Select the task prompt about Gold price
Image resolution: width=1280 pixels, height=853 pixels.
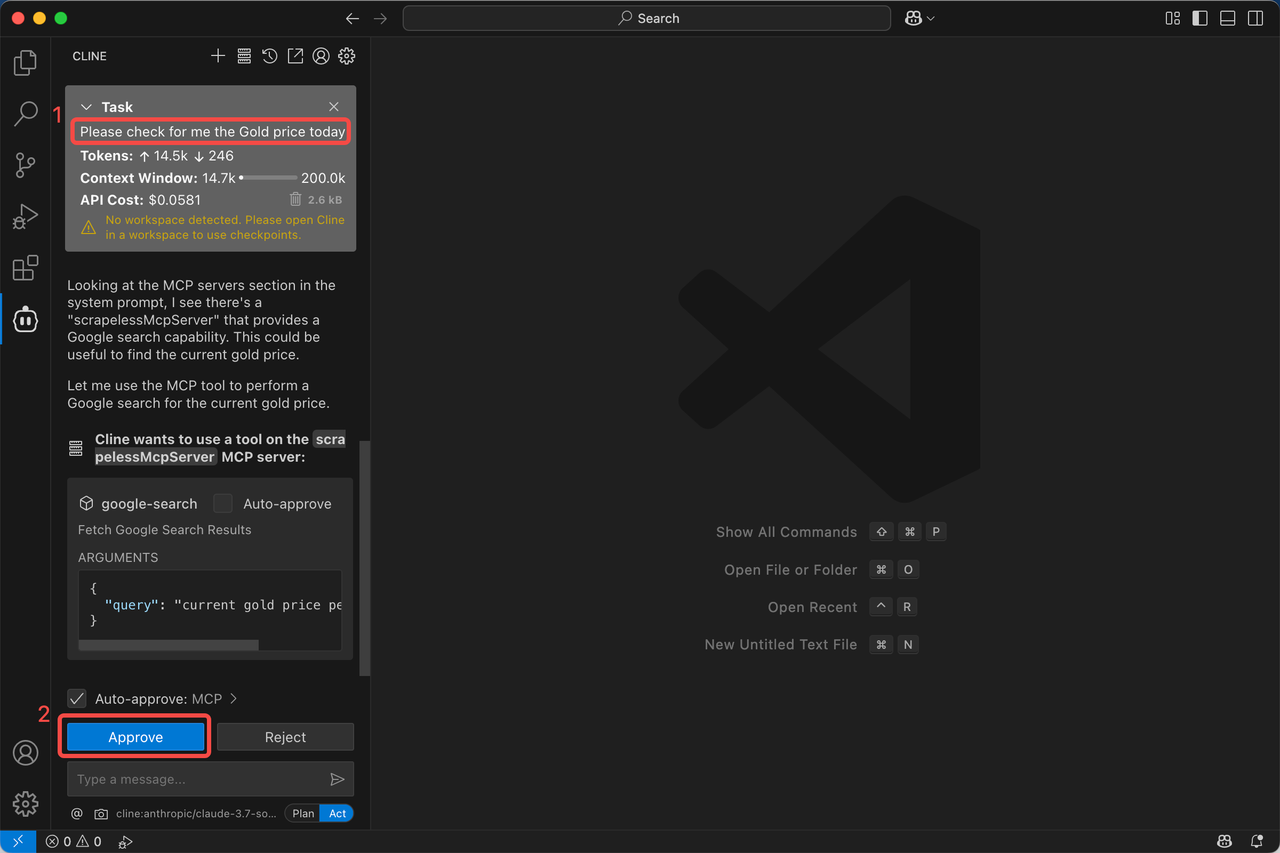[212, 132]
